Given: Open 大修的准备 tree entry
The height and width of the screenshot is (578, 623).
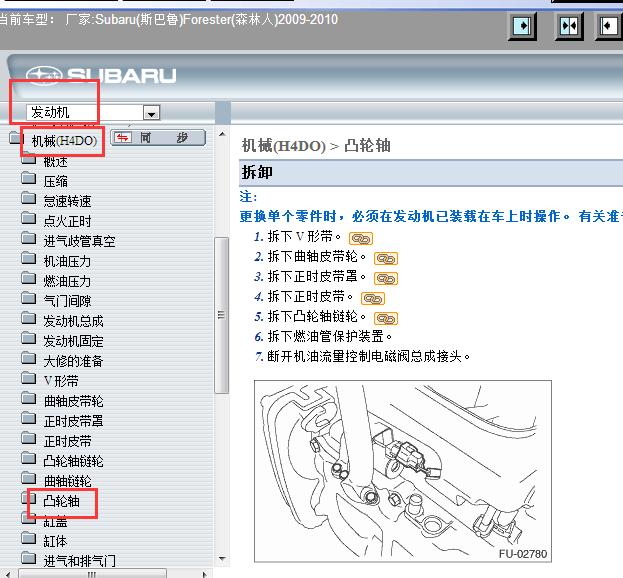Looking at the screenshot, I should 74,361.
